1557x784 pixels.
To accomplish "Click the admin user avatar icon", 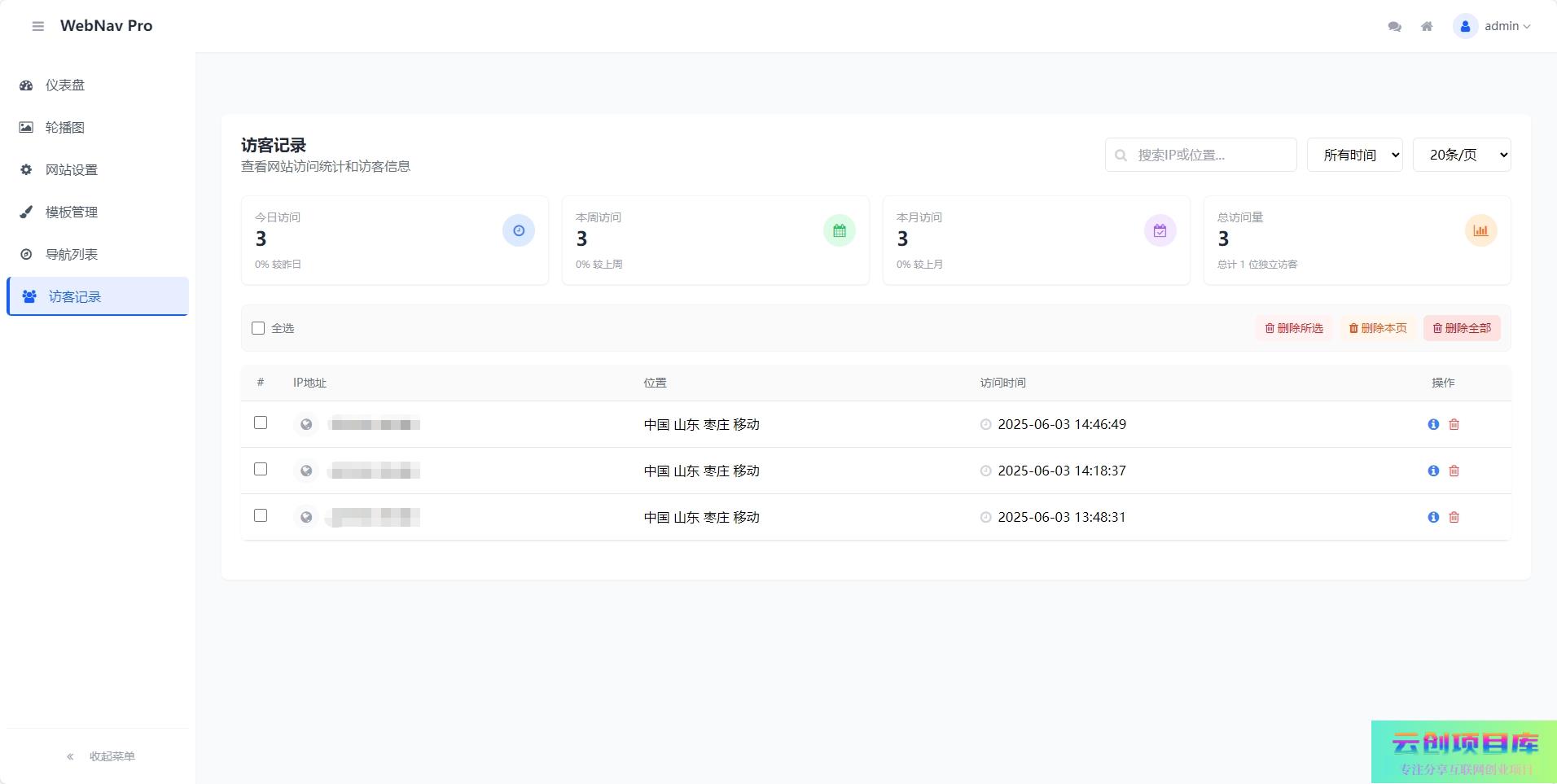I will tap(1465, 26).
